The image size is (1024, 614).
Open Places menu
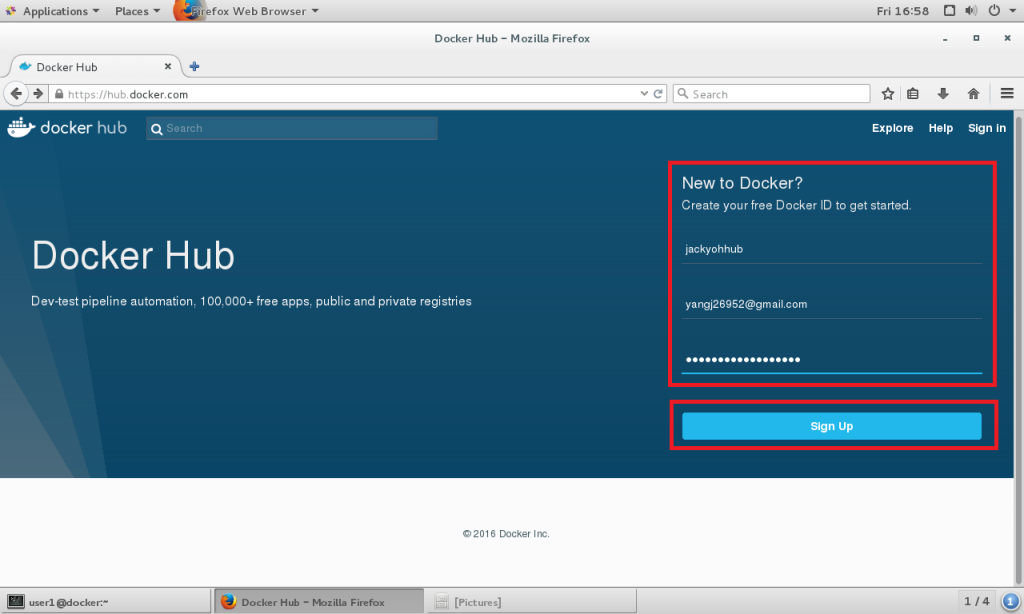137,11
